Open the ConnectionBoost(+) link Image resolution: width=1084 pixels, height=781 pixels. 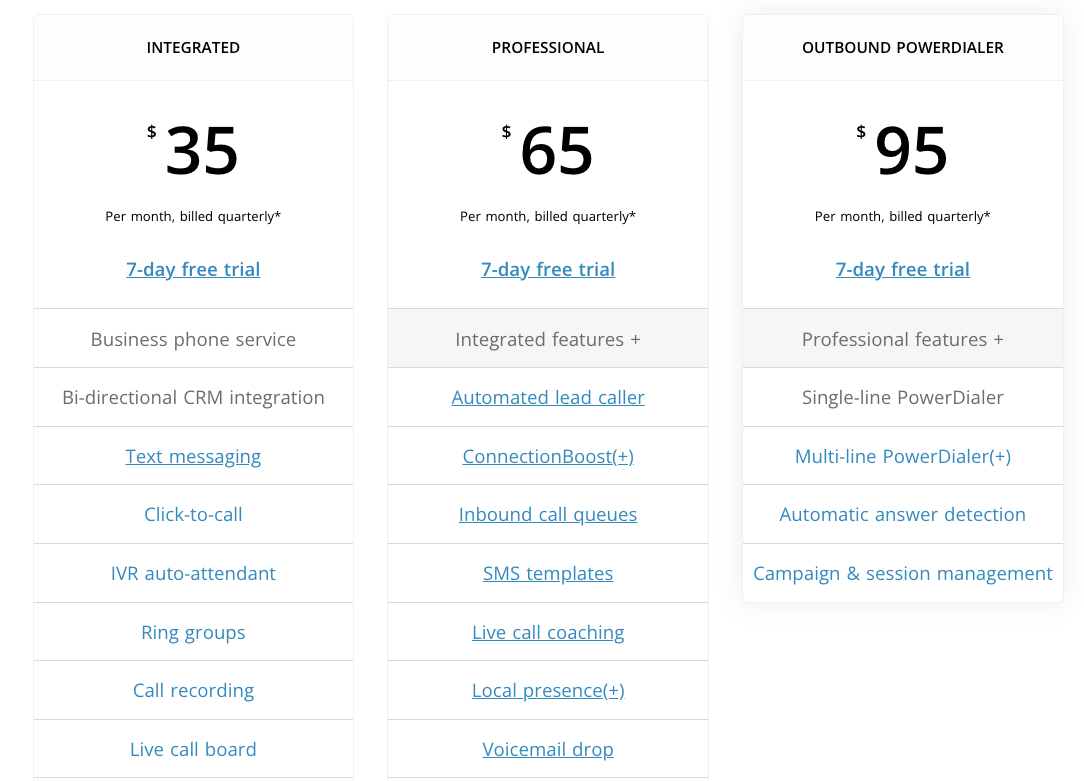tap(548, 456)
